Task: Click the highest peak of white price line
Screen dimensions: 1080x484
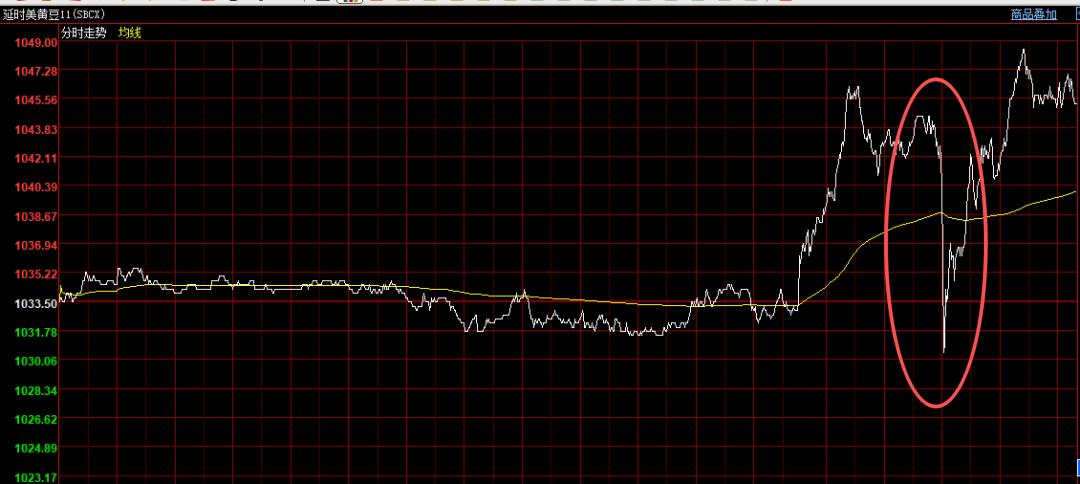Action: [x=1023, y=50]
